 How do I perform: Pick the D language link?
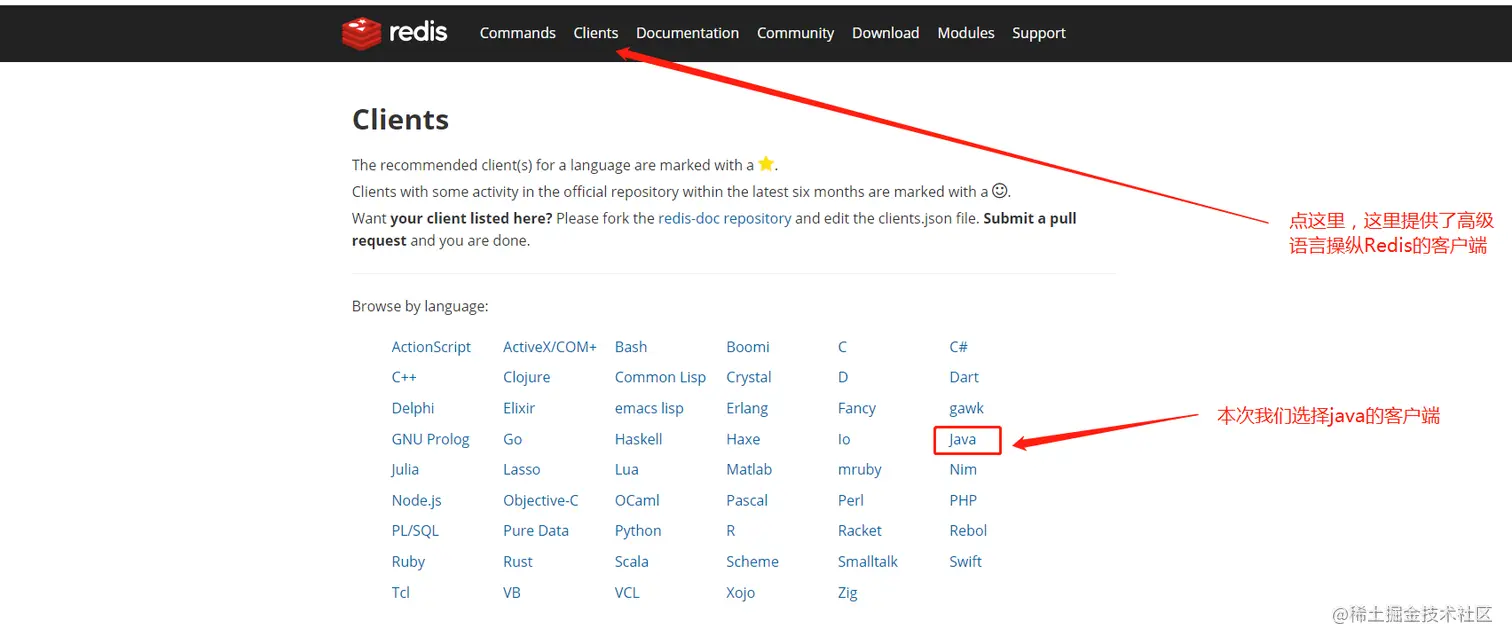pos(843,377)
